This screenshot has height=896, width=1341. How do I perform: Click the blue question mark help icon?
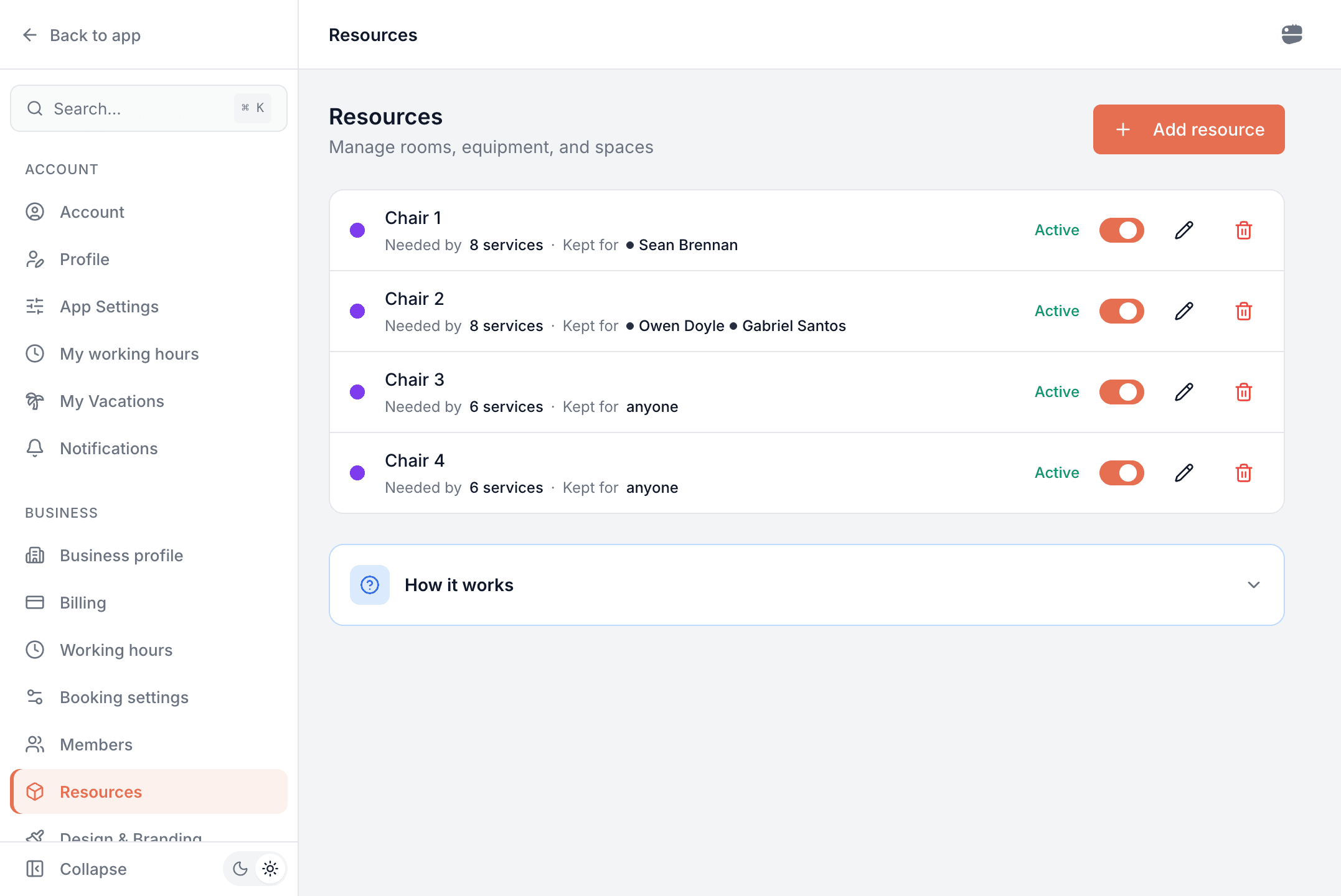370,585
